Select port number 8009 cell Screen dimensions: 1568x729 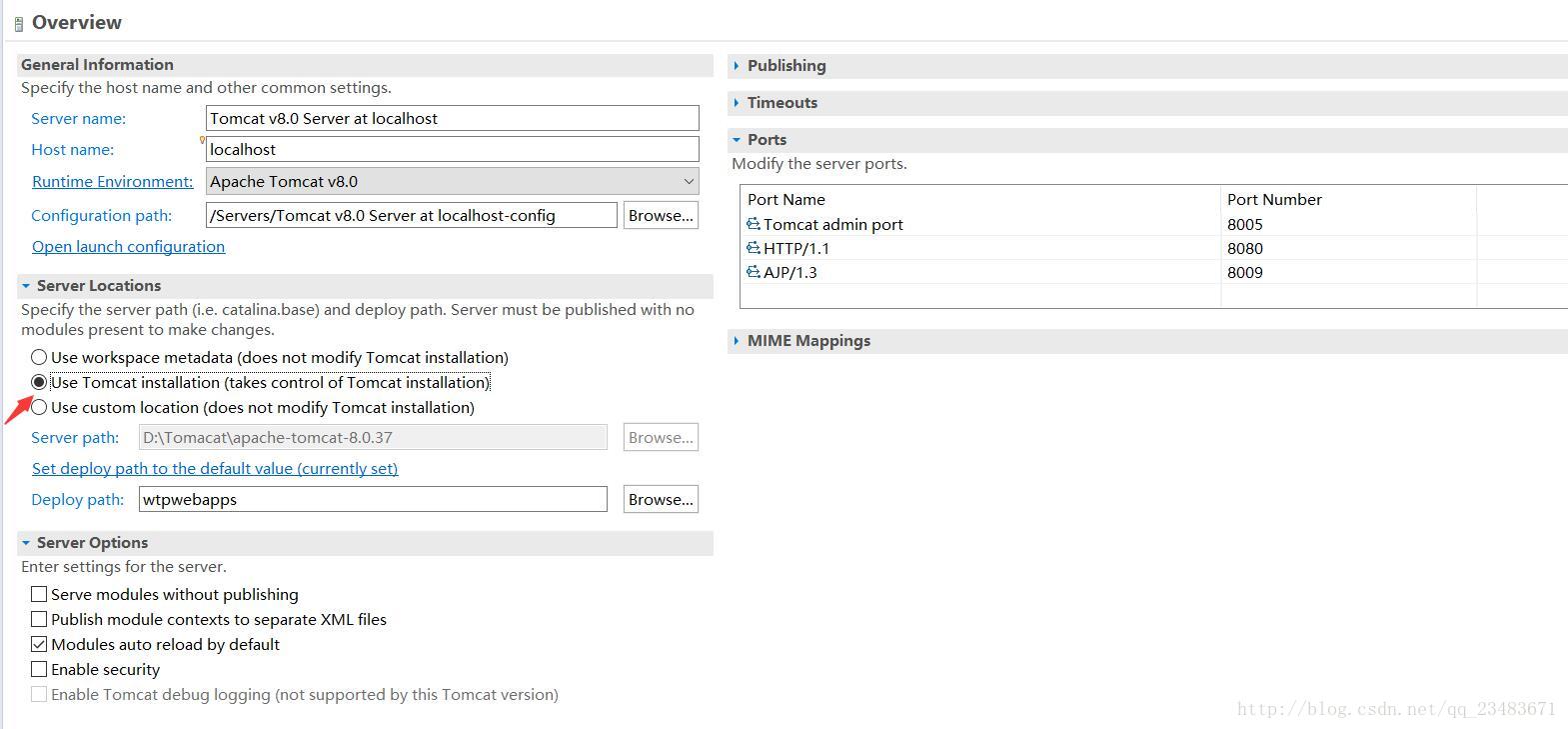point(1245,272)
